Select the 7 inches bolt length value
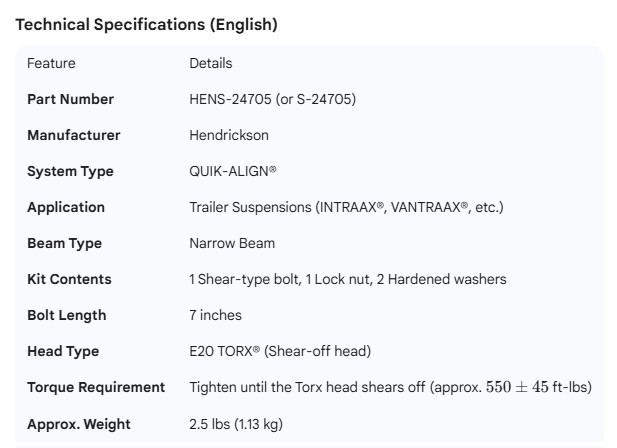Viewport: 617px width, 448px height. (215, 315)
